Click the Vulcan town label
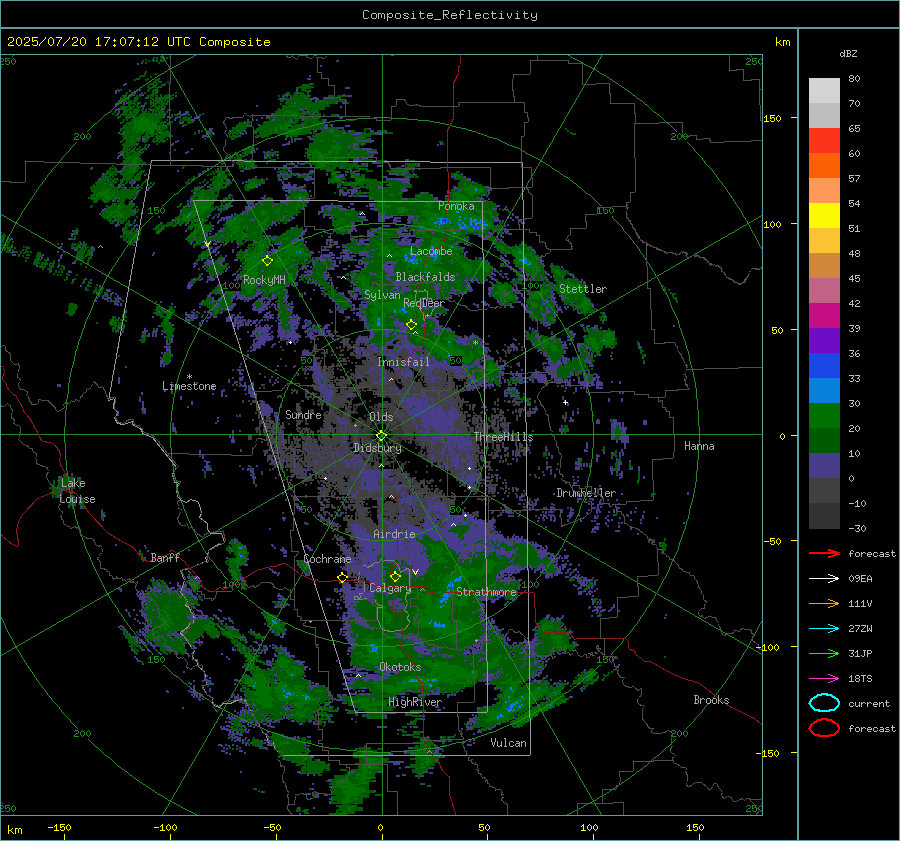Screen dimensions: 900x841 click(x=509, y=743)
